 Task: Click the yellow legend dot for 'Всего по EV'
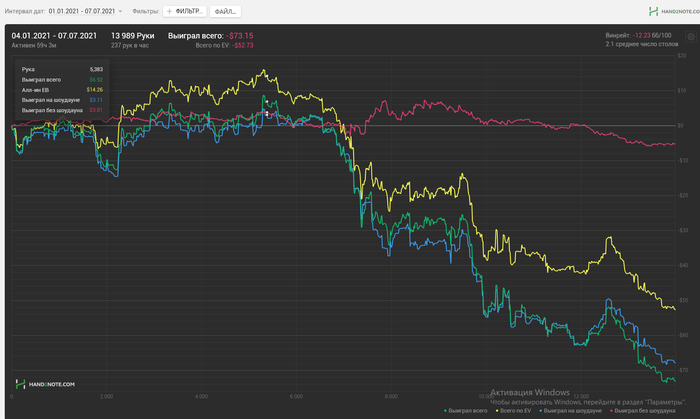(497, 411)
